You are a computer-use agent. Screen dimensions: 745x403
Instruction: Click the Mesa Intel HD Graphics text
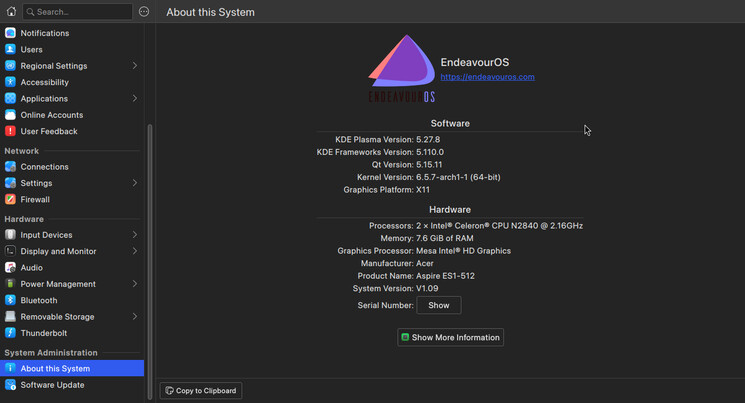[463, 250]
